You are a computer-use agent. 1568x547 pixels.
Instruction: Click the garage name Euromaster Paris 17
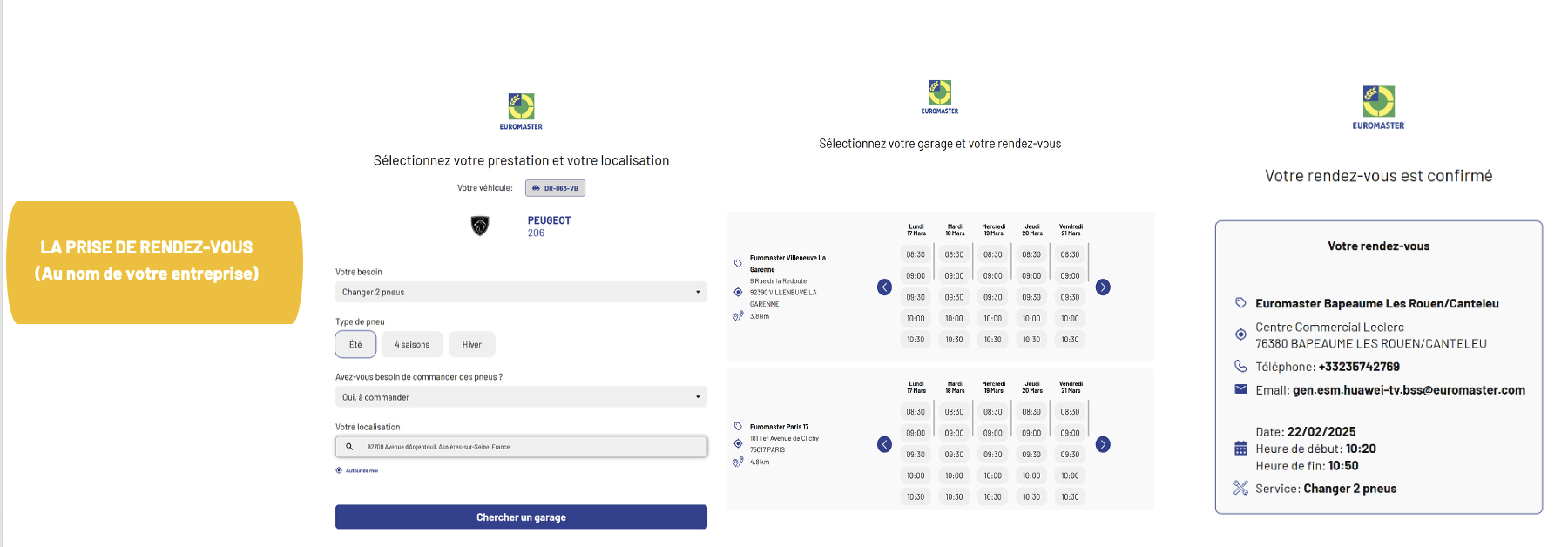pyautogui.click(x=779, y=427)
